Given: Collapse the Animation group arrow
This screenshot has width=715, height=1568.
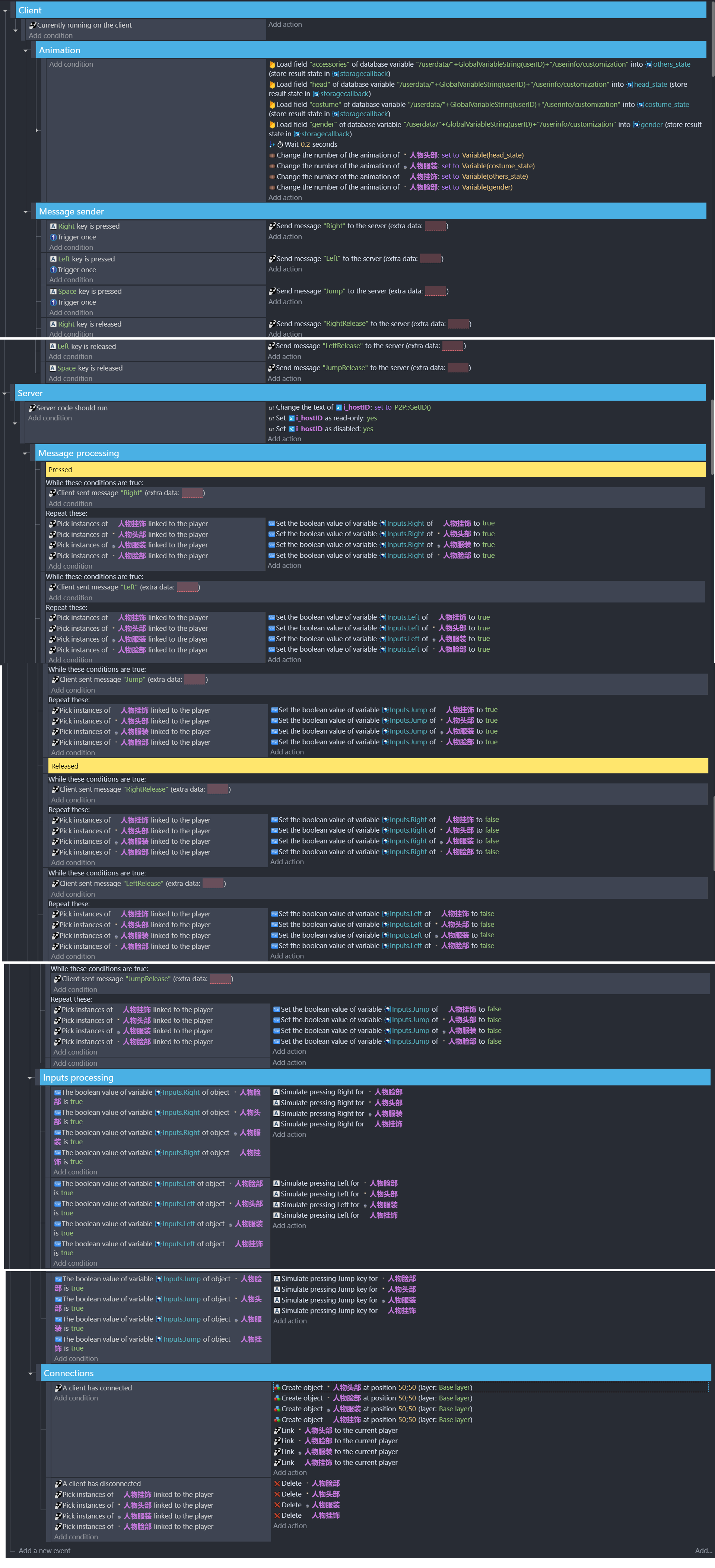Looking at the screenshot, I should (x=26, y=51).
